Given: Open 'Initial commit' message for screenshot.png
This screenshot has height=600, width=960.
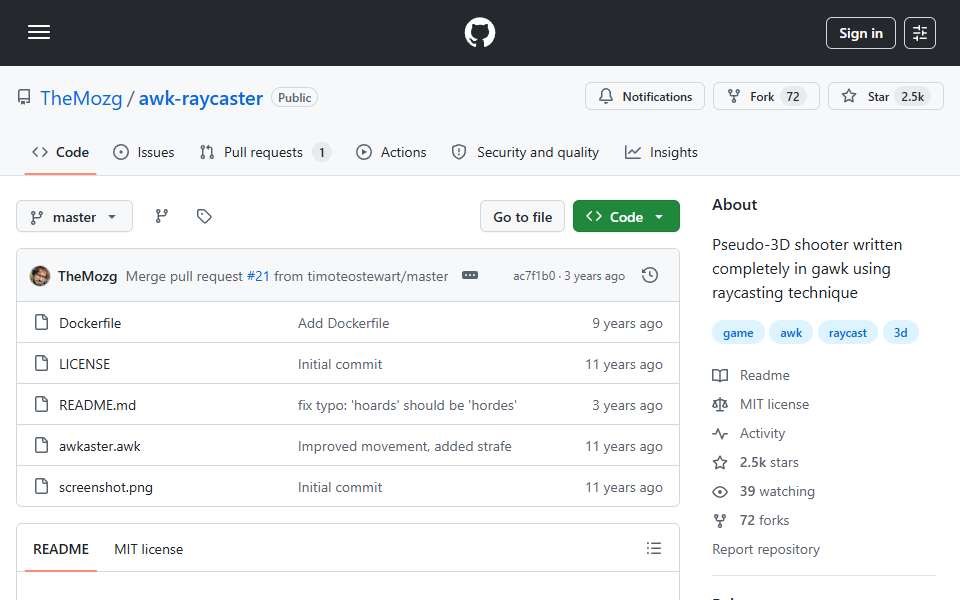Looking at the screenshot, I should tap(340, 487).
